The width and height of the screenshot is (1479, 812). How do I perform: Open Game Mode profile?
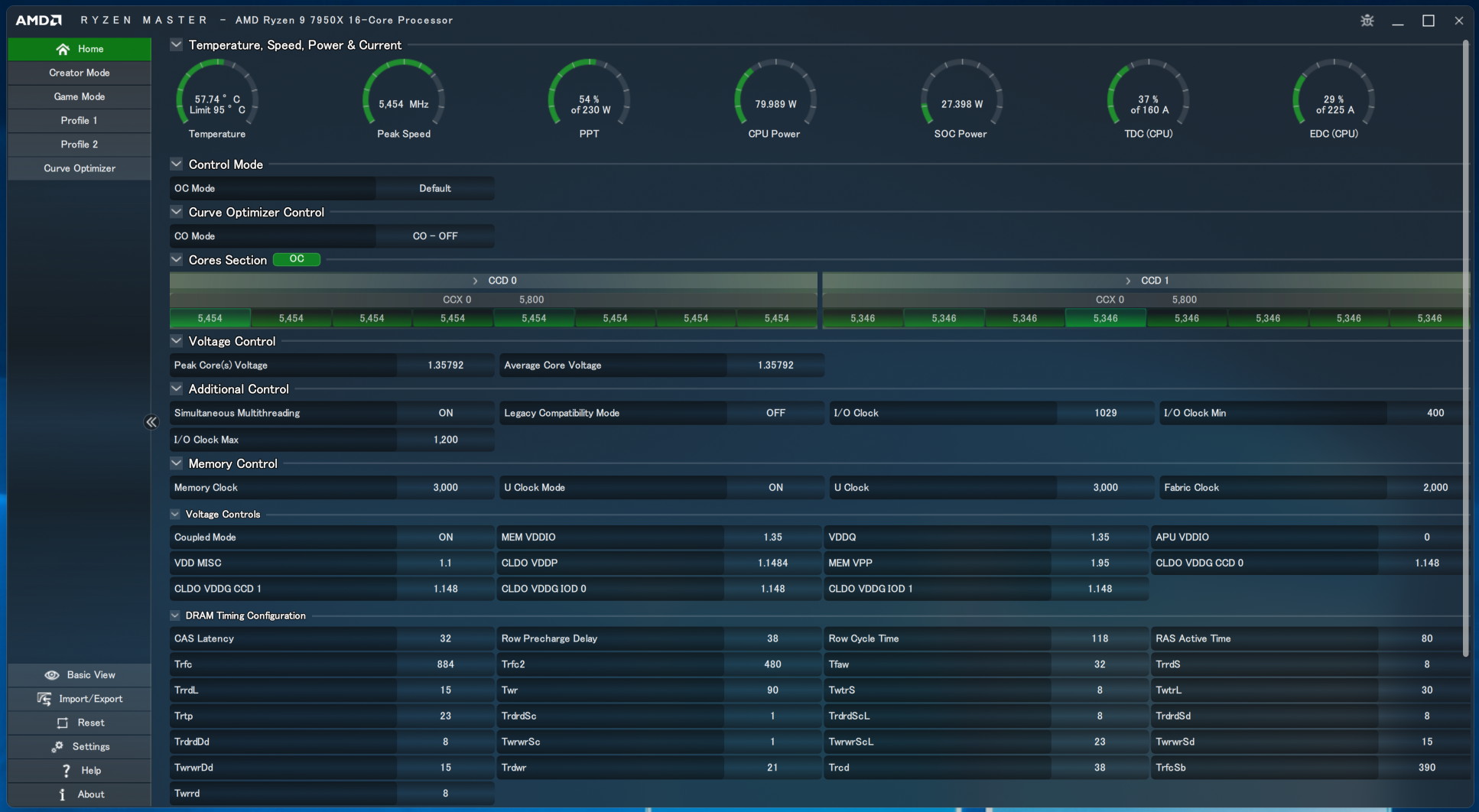pos(80,96)
